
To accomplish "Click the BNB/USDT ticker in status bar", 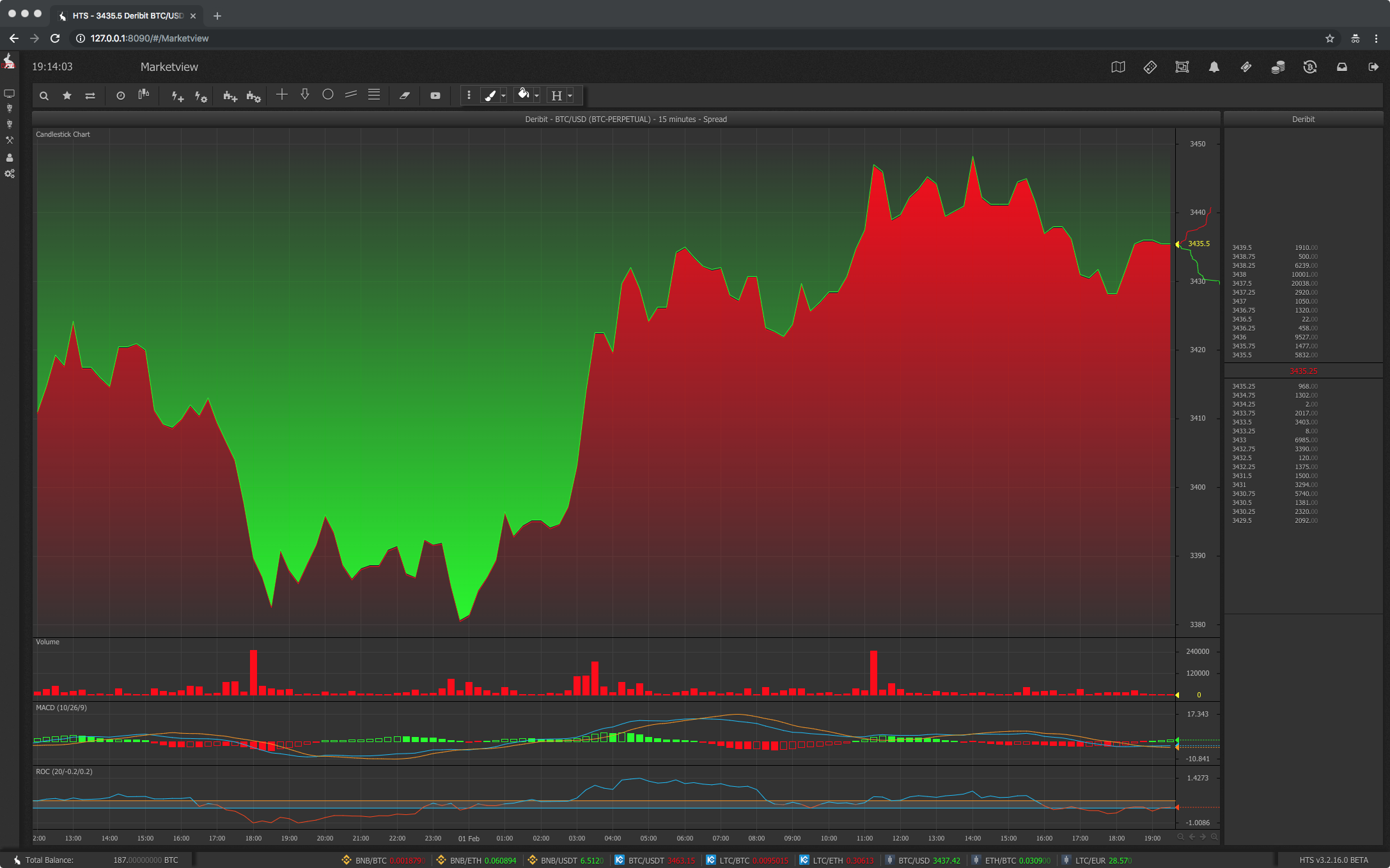I will (565, 860).
